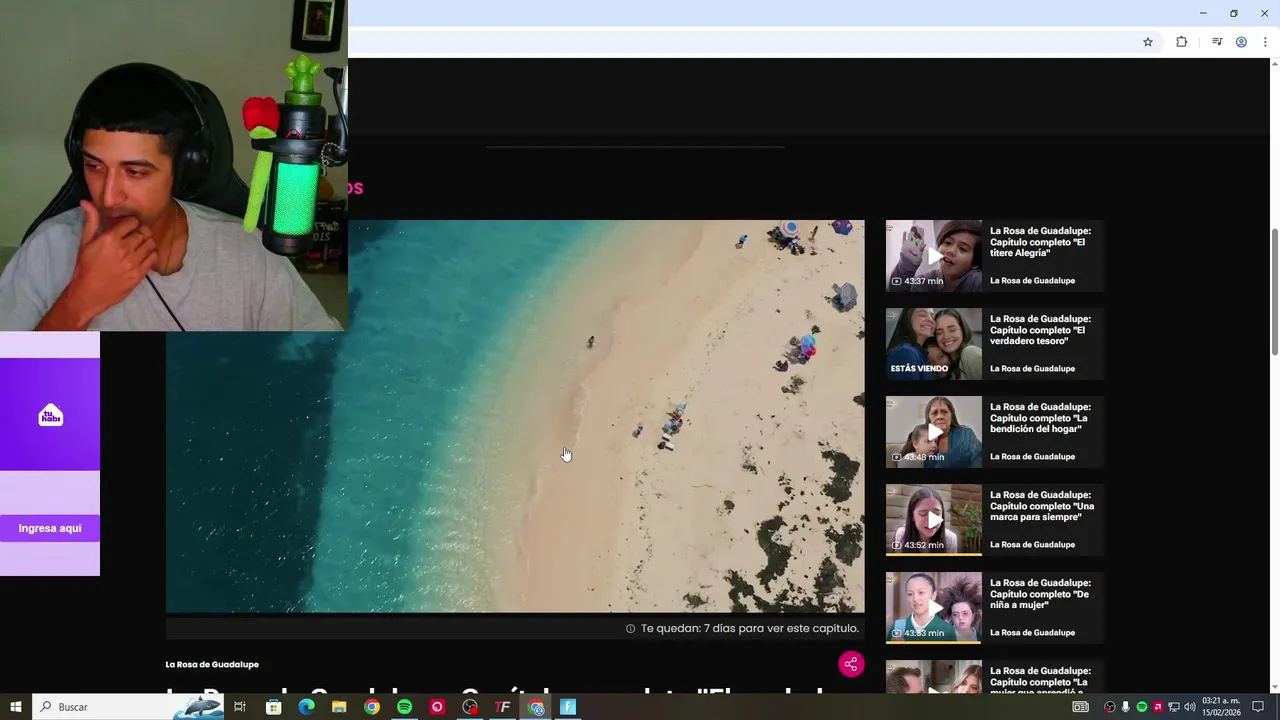The image size is (1280, 720).
Task: Open Task View on the taskbar
Action: tap(240, 707)
